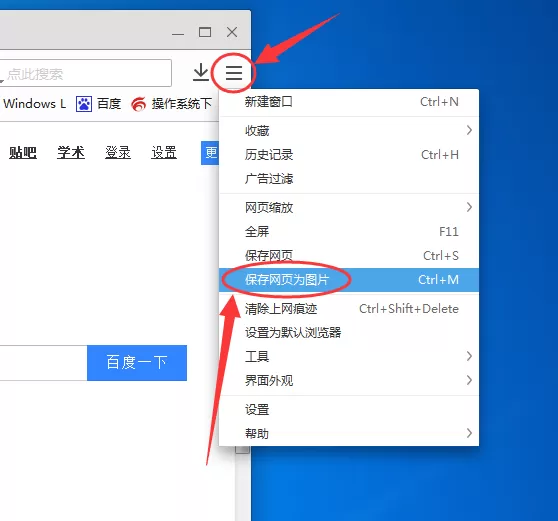558x521 pixels.
Task: Open the downloads arrow icon
Action: (x=201, y=72)
